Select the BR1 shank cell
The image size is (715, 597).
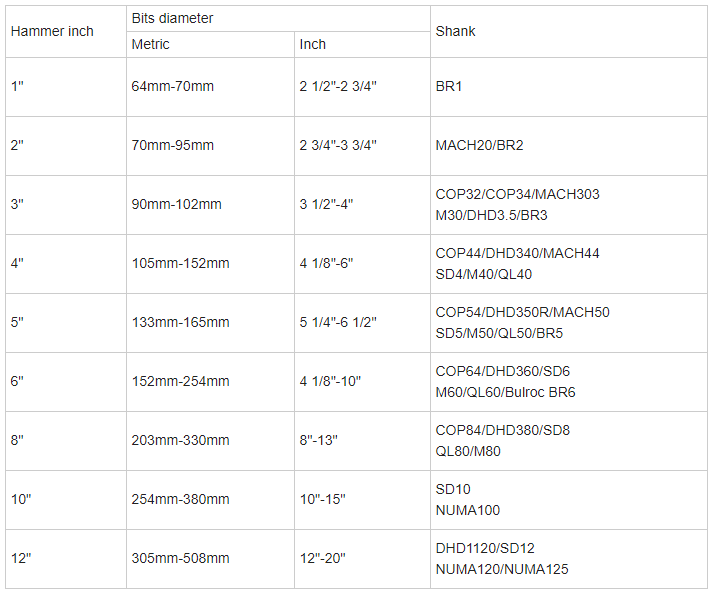tap(569, 87)
